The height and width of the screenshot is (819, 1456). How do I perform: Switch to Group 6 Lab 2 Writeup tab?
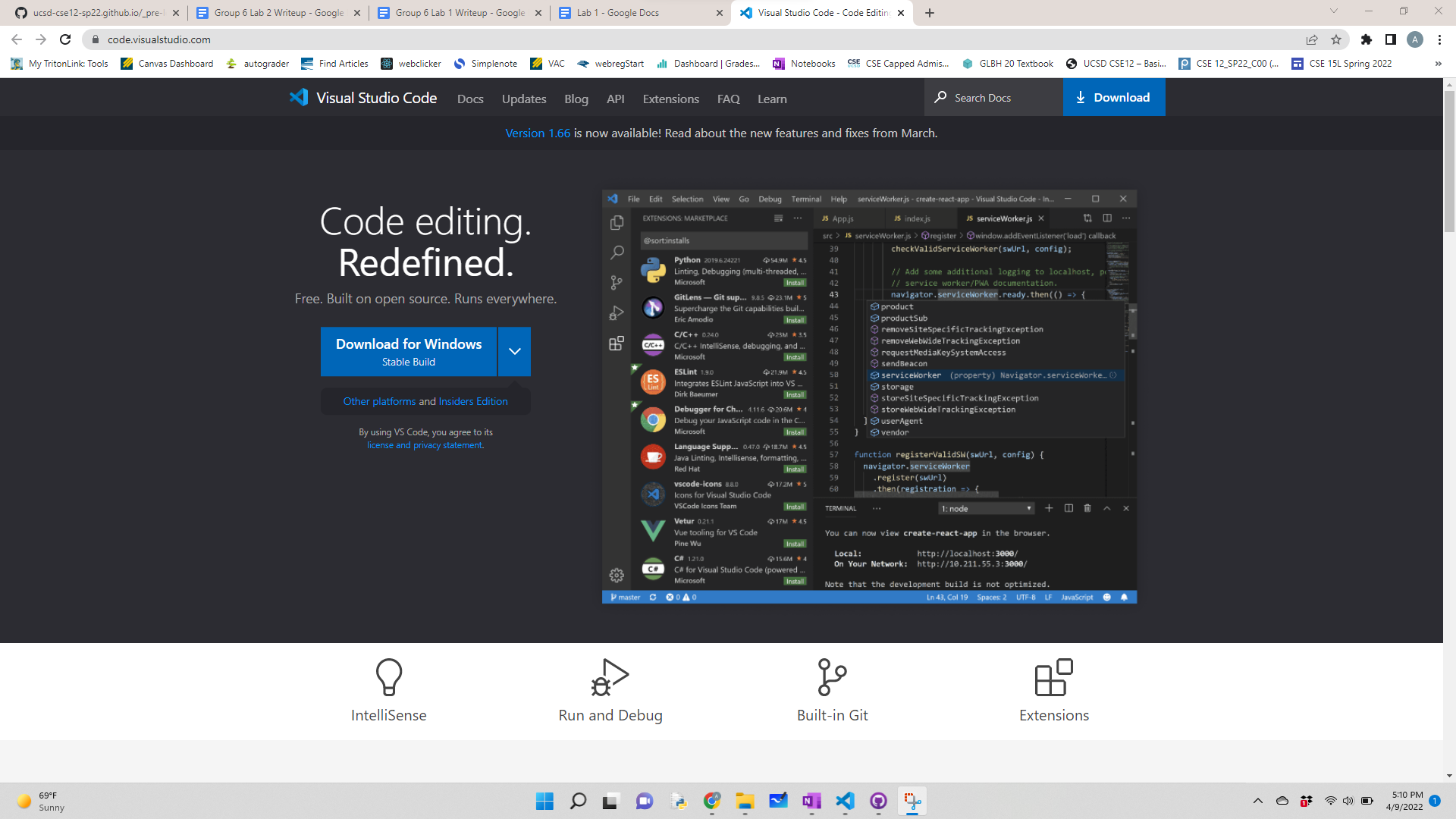pos(278,13)
